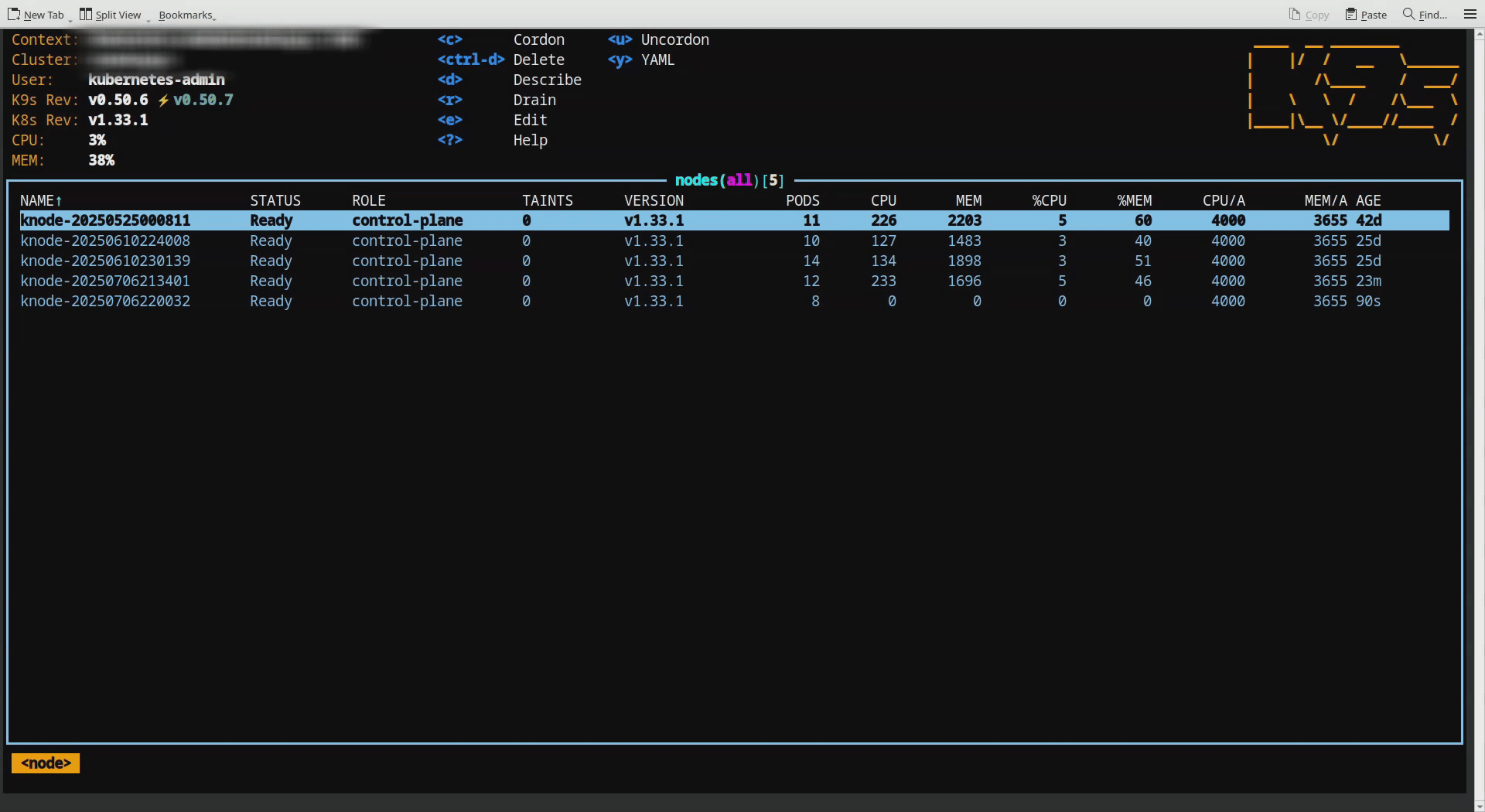Click the STATUS column header
Viewport: 1485px width, 812px height.
(275, 200)
